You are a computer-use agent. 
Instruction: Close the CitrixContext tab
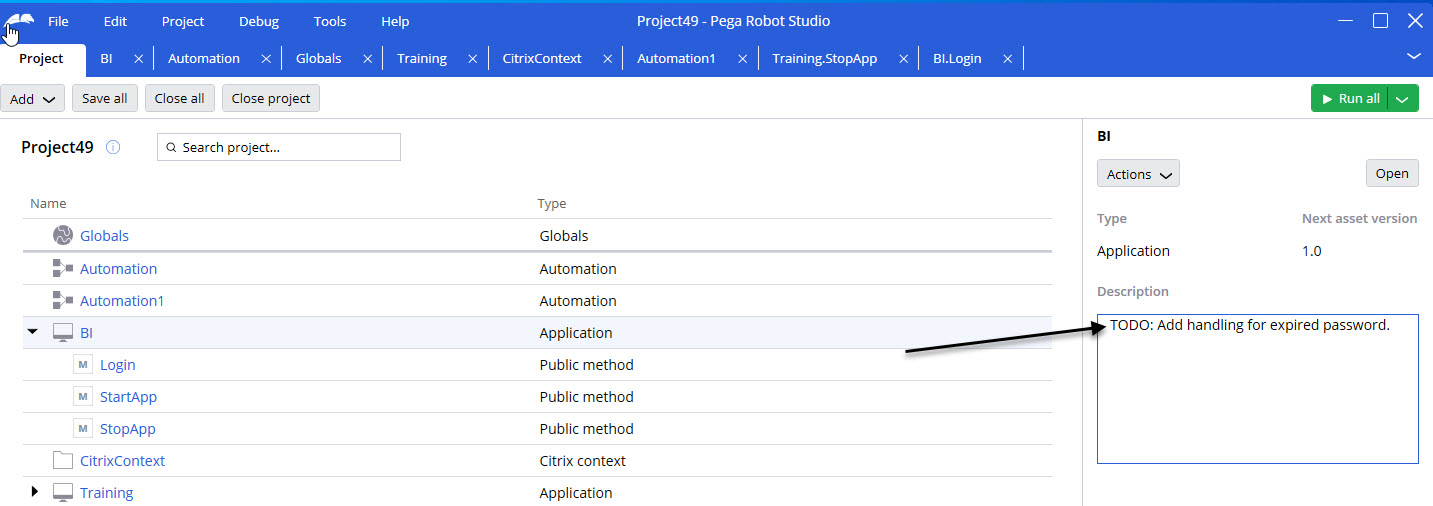[608, 59]
